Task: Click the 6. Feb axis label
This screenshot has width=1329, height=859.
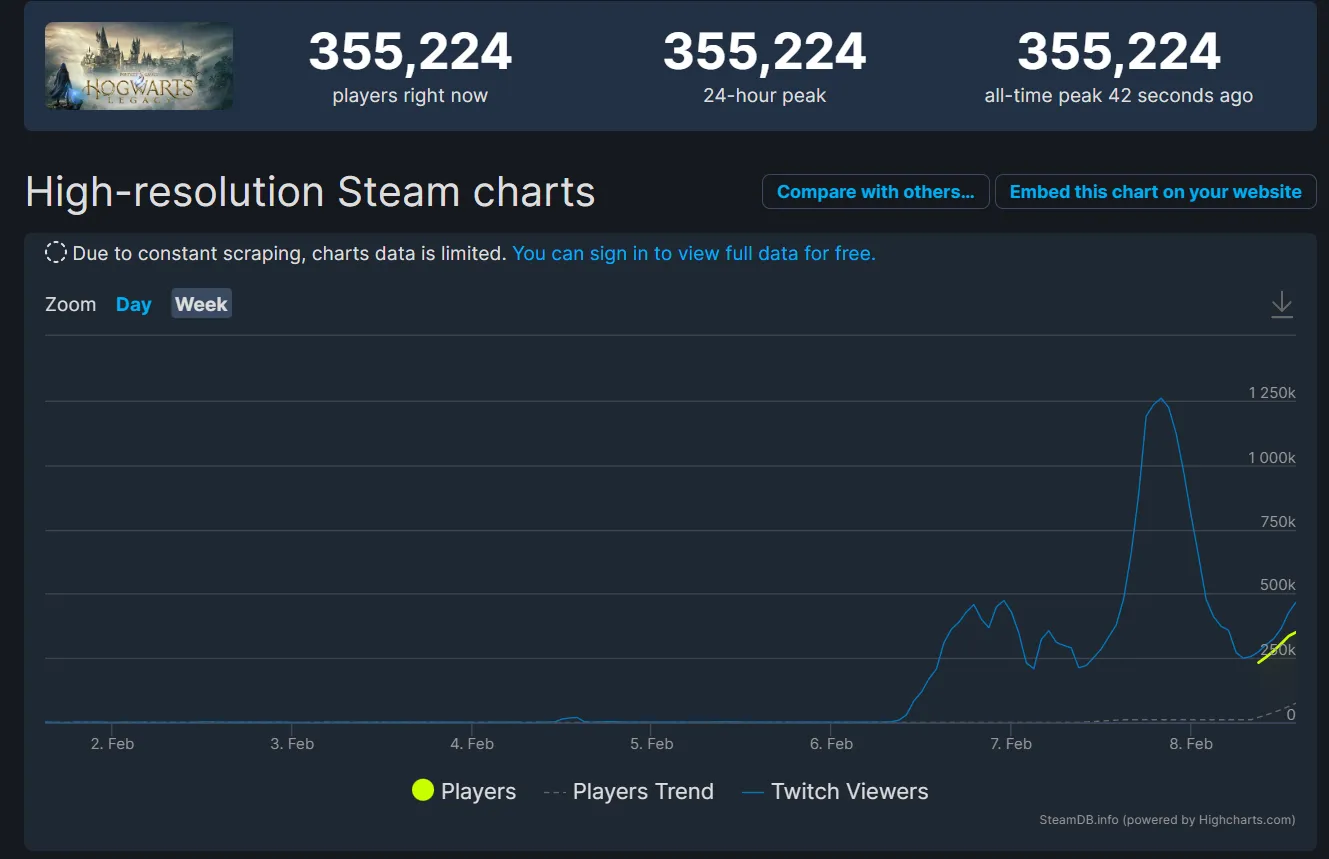Action: tap(831, 743)
